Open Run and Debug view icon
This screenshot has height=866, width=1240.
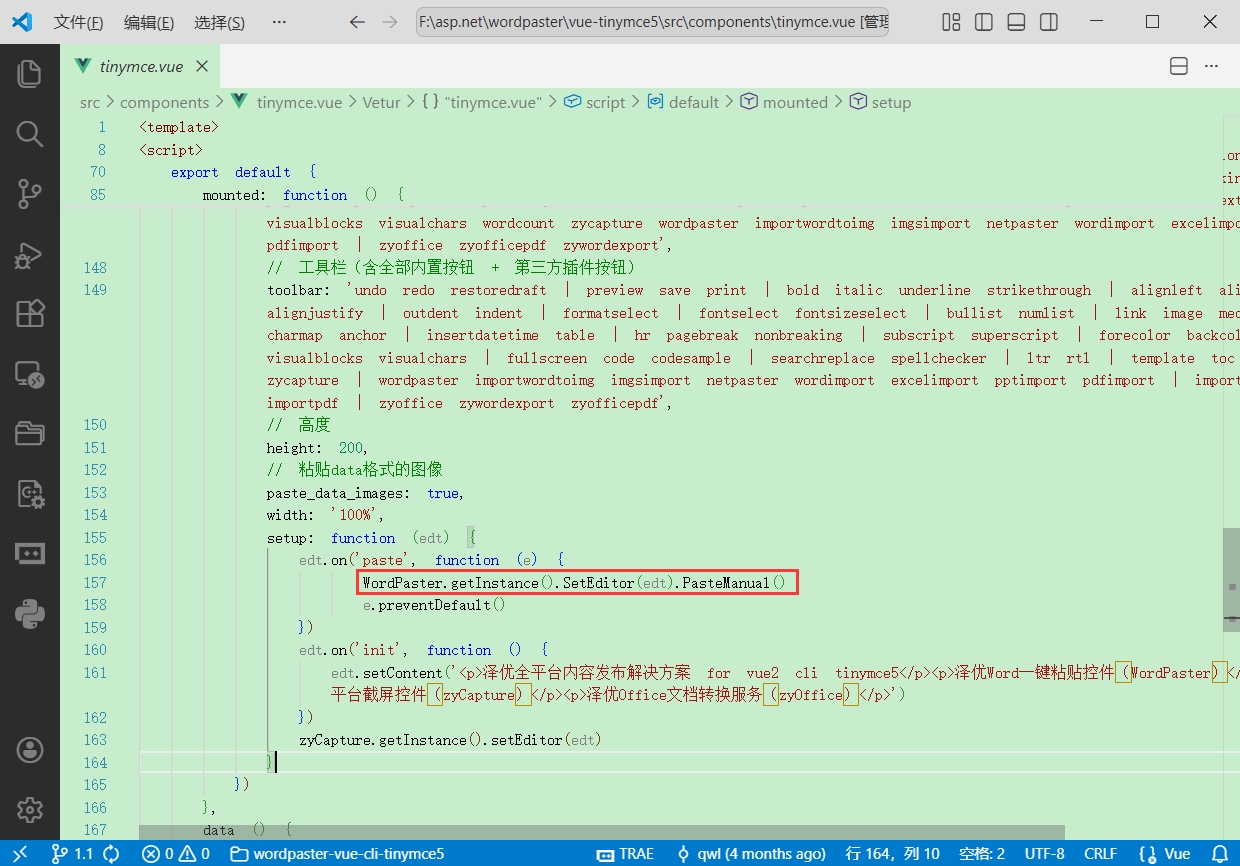point(30,254)
